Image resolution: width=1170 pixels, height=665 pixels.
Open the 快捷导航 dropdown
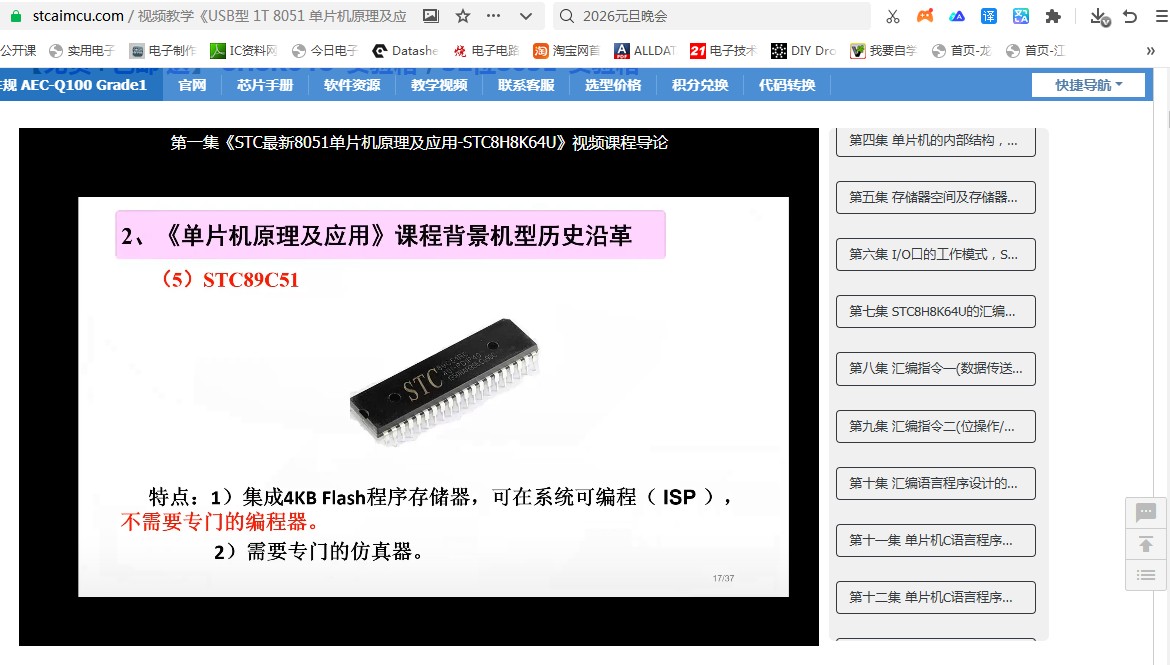coord(1088,85)
